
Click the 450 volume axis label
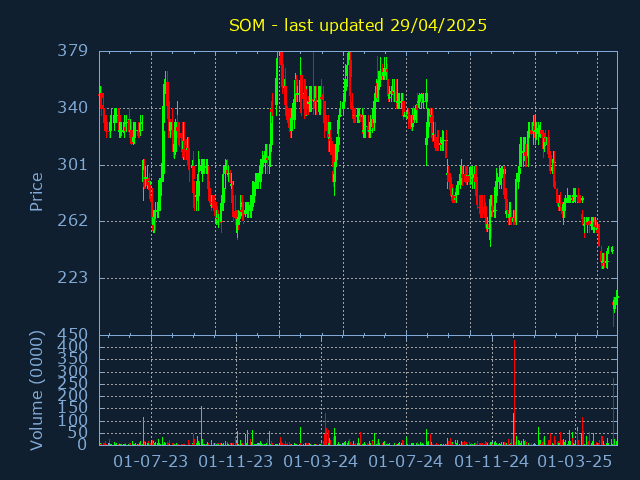click(x=73, y=335)
